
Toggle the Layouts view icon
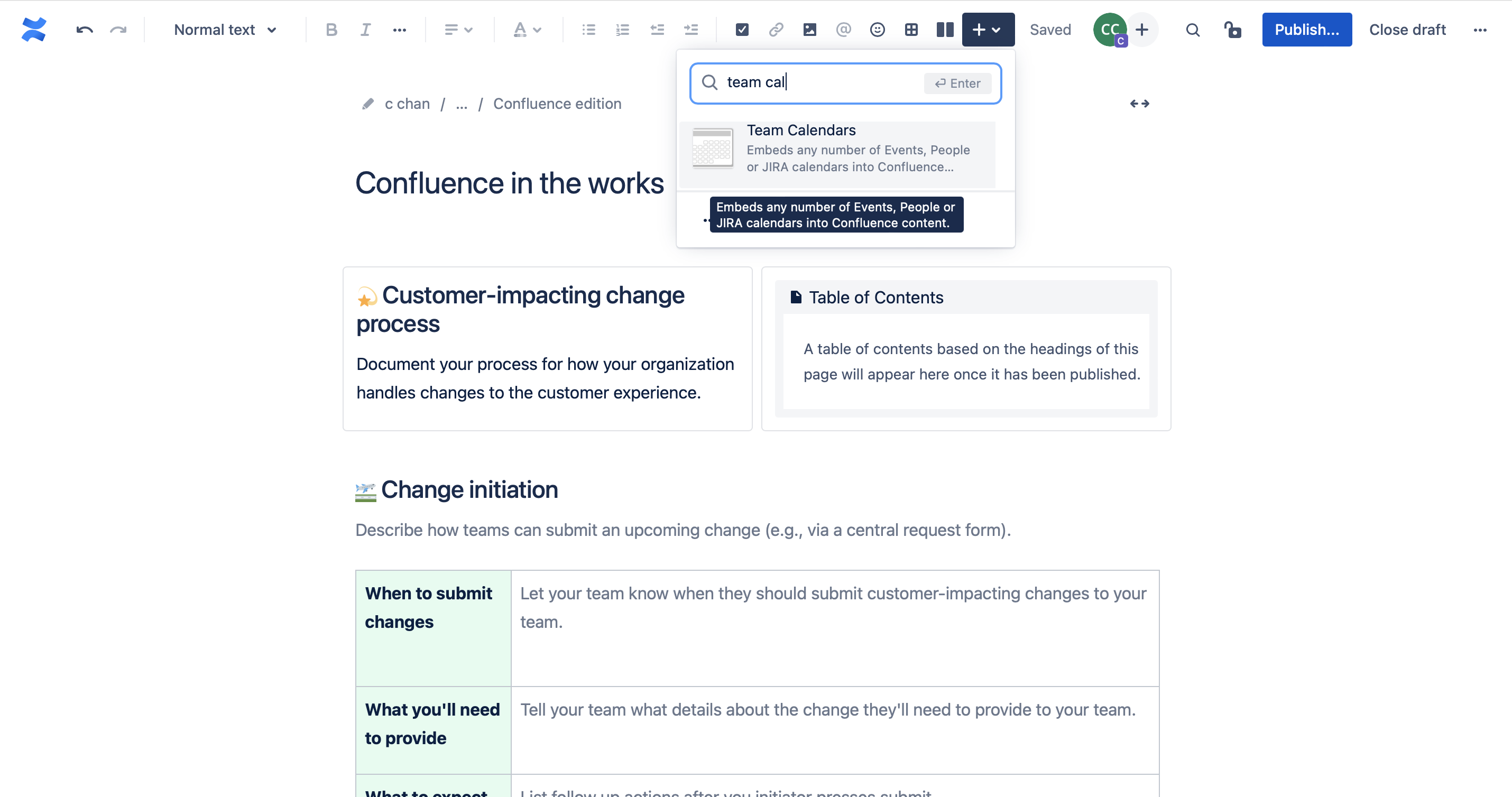click(944, 29)
